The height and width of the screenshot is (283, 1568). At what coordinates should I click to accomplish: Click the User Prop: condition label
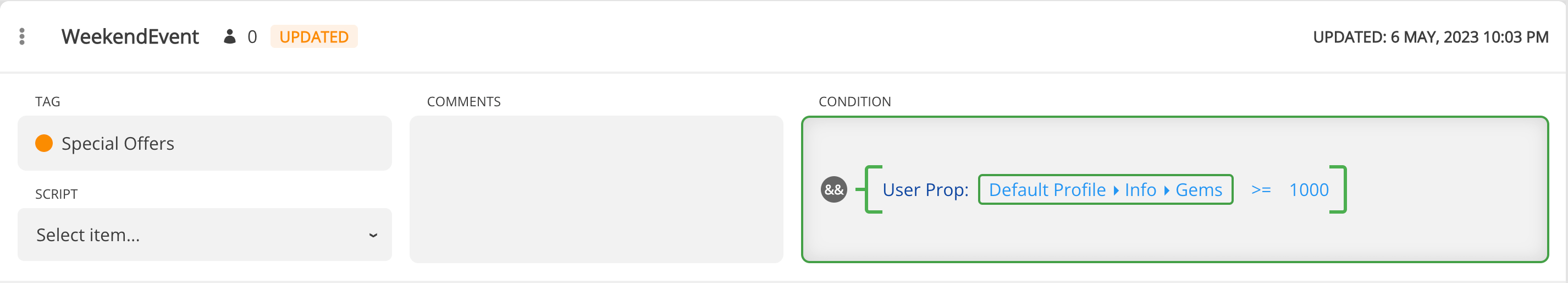(925, 190)
